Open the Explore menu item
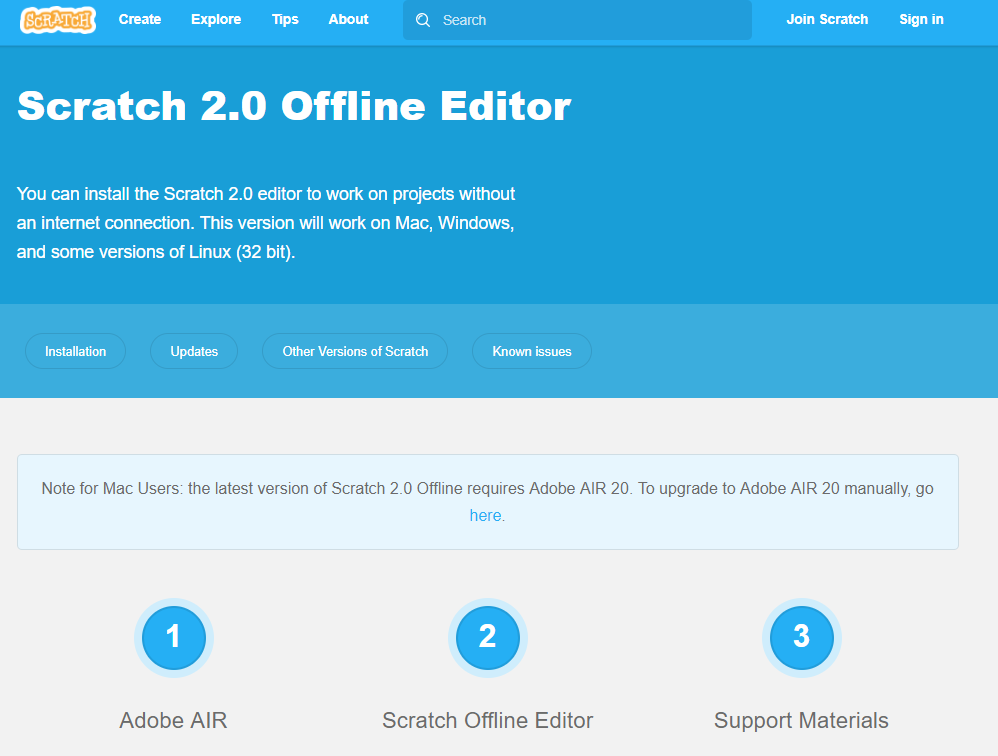The height and width of the screenshot is (756, 998). [216, 20]
